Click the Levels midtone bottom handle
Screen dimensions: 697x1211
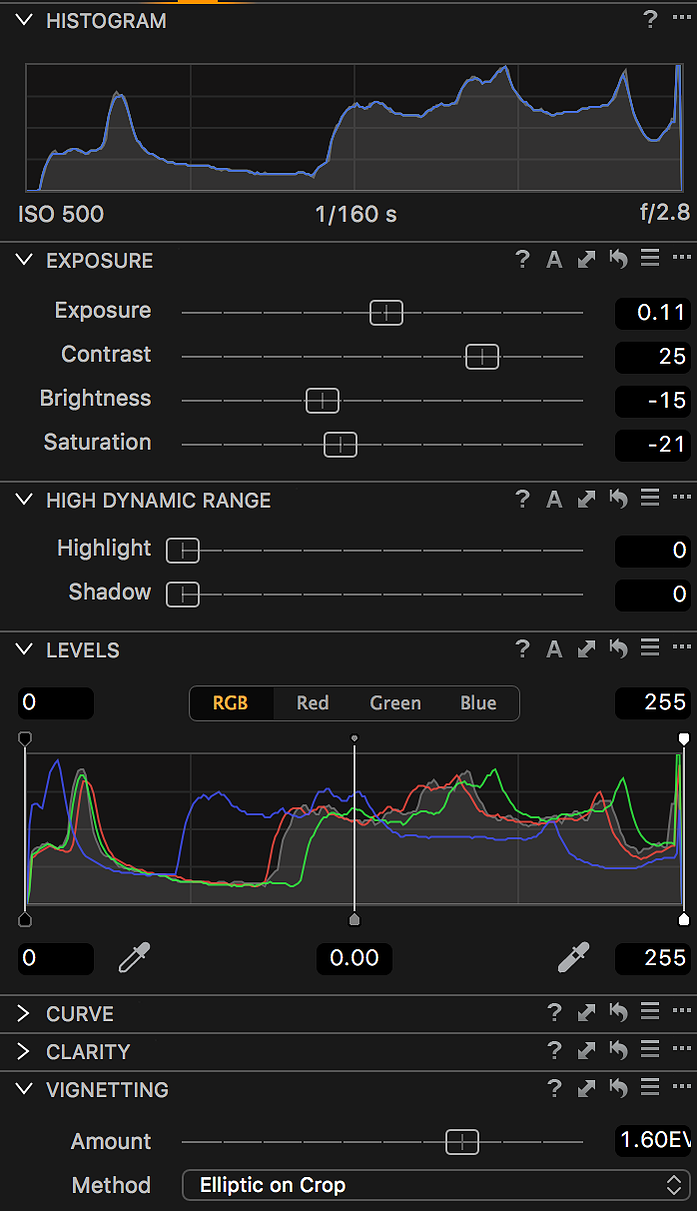point(354,918)
